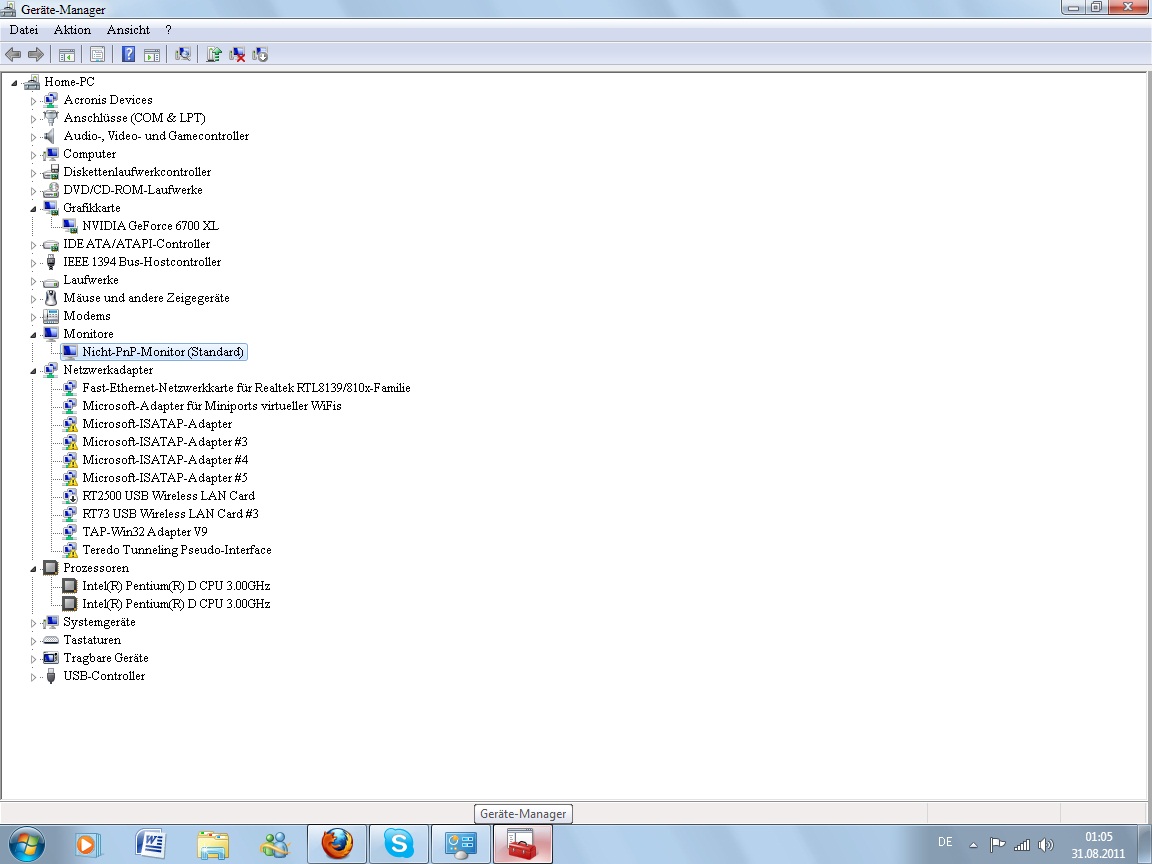1152x864 pixels.
Task: Click the DE language indicator
Action: (945, 842)
